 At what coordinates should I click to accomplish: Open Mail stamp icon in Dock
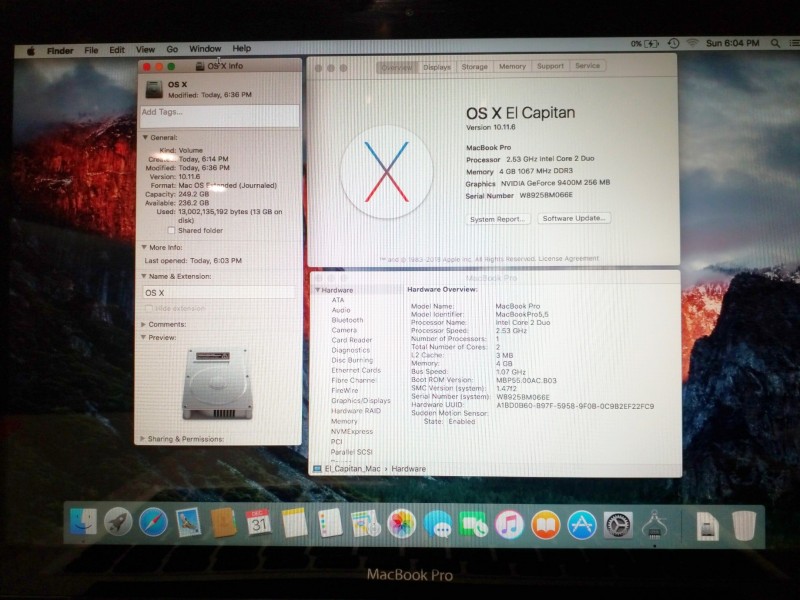pos(188,523)
